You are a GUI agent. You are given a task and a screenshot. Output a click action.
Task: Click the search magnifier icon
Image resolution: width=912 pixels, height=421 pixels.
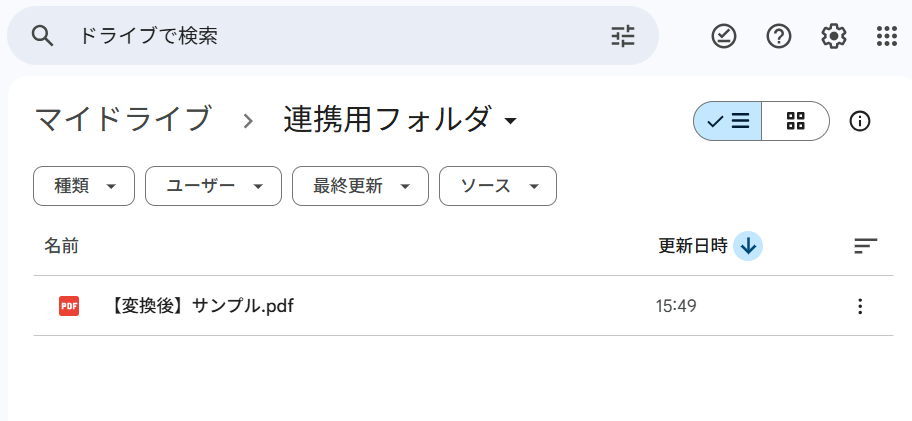click(x=41, y=36)
